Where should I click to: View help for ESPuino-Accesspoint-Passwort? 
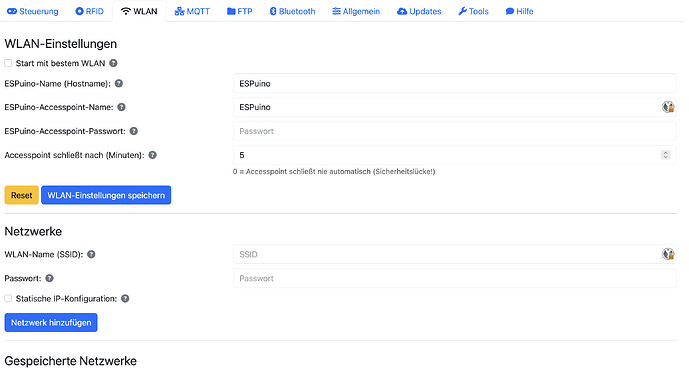[134, 131]
